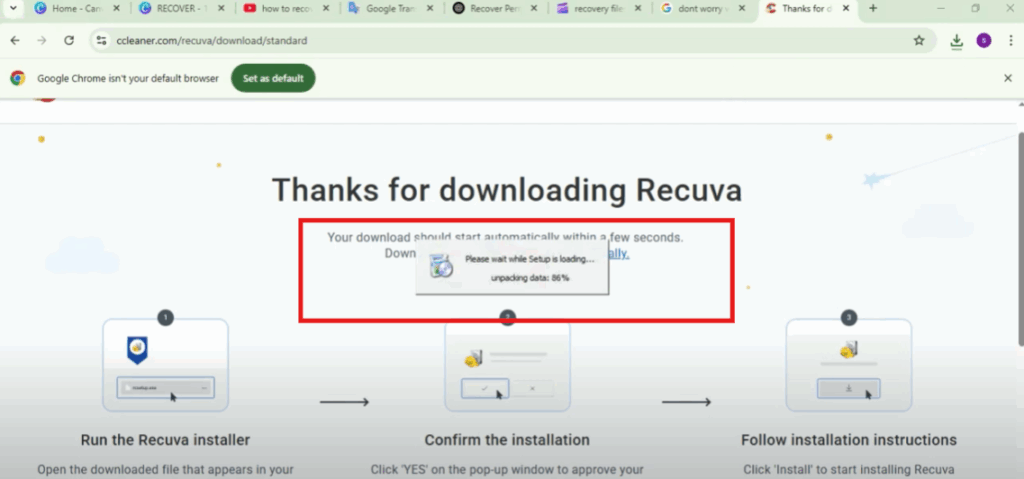Close the active 'Thanks for' tab
The image size is (1024, 479).
pyautogui.click(x=848, y=9)
